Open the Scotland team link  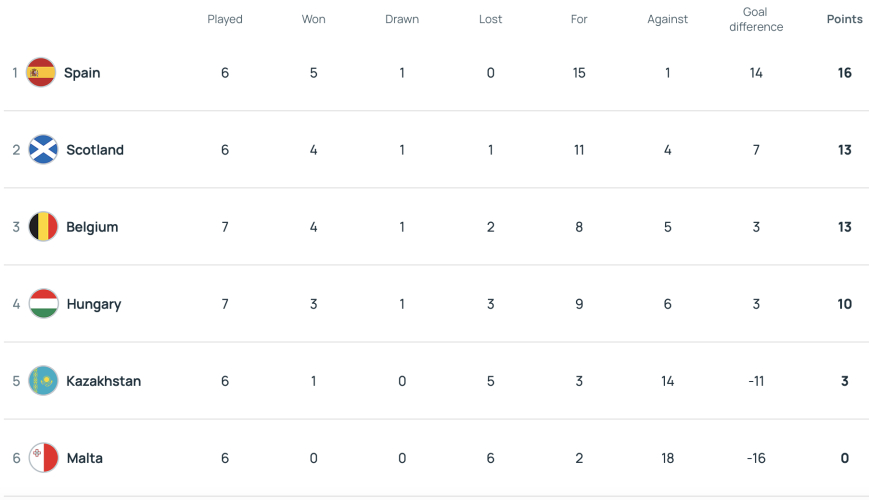click(x=95, y=150)
